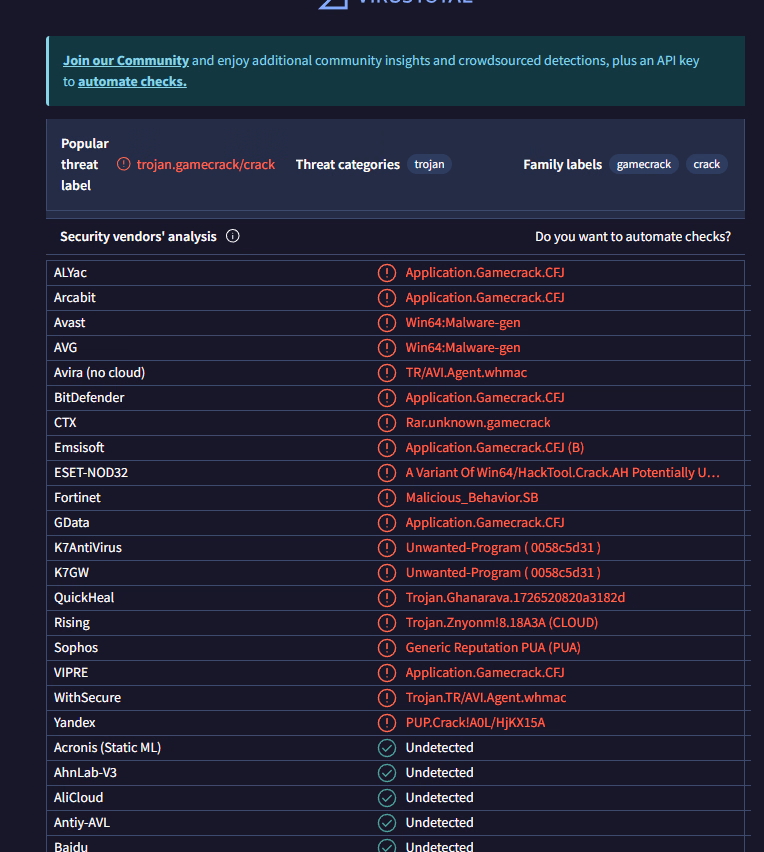The height and width of the screenshot is (852, 764).
Task: Select the gamecrack family label tag
Action: pyautogui.click(x=643, y=164)
